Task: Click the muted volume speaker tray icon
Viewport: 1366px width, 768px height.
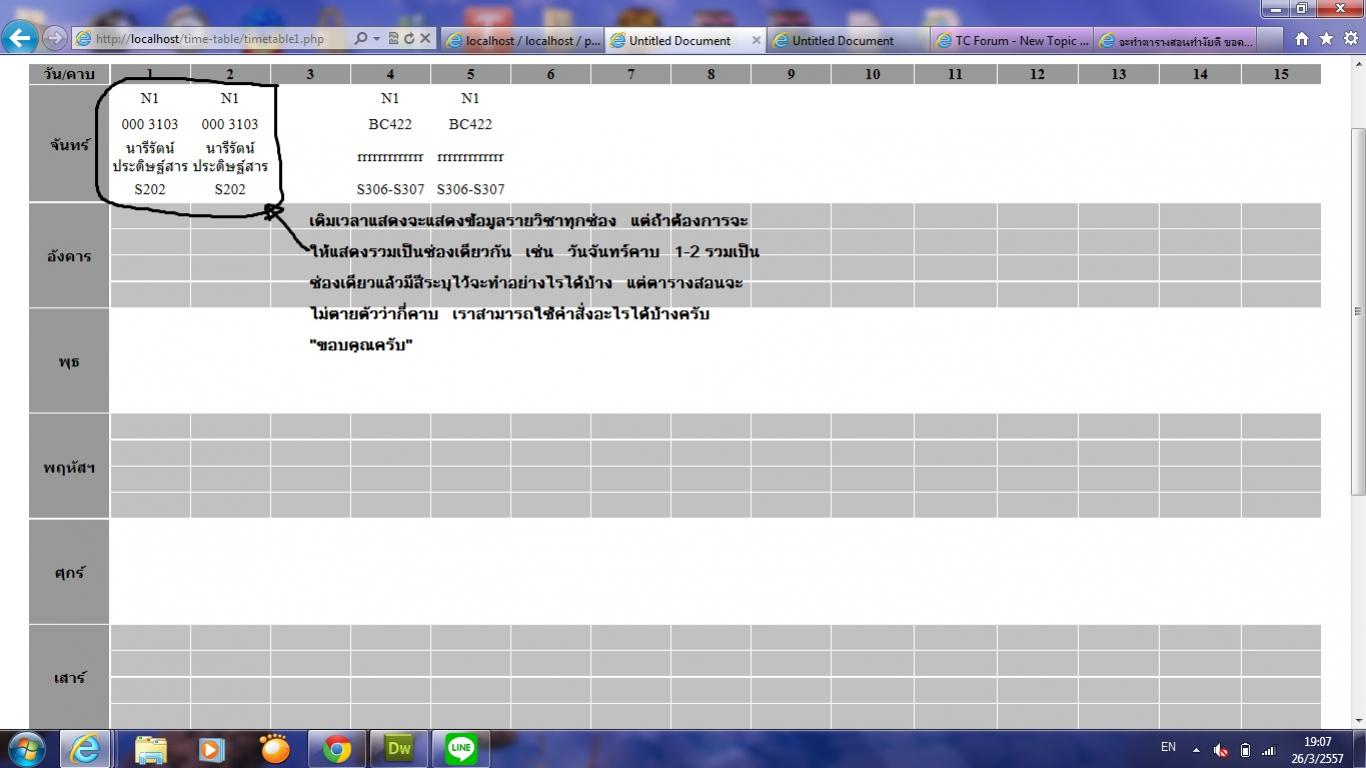Action: (x=1221, y=750)
